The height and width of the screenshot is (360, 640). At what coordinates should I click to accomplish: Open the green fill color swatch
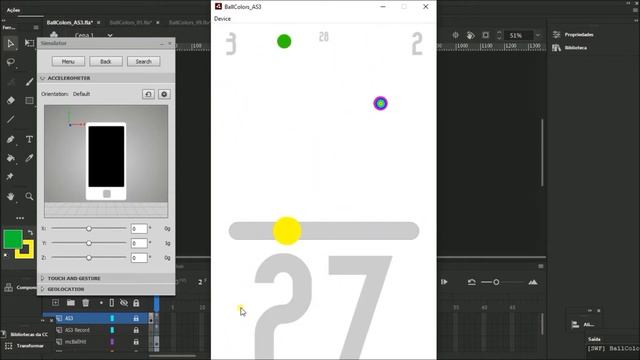(12, 239)
